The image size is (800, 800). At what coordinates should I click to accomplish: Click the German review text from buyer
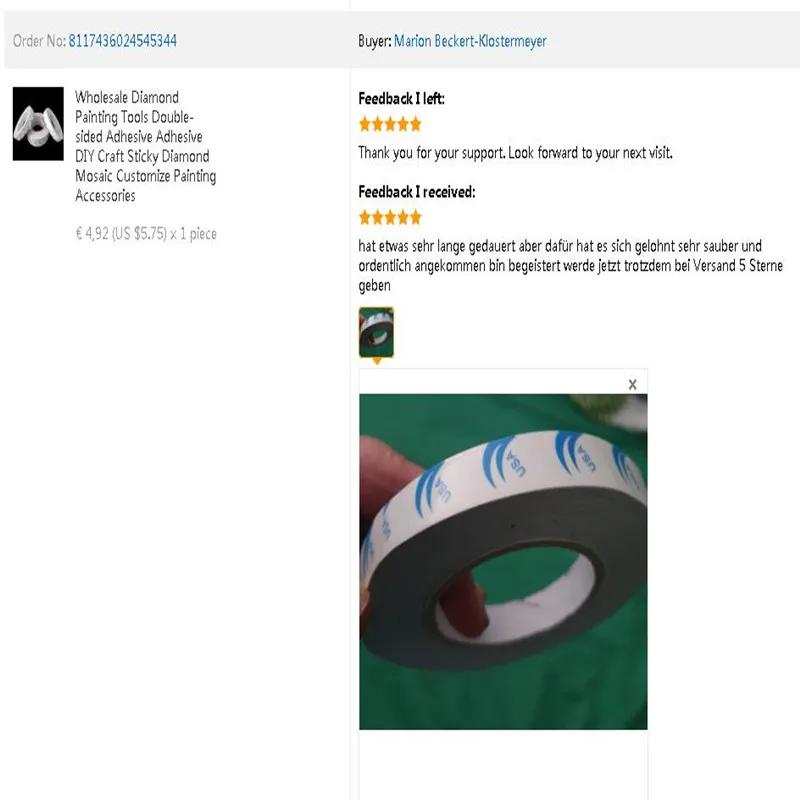coord(570,265)
